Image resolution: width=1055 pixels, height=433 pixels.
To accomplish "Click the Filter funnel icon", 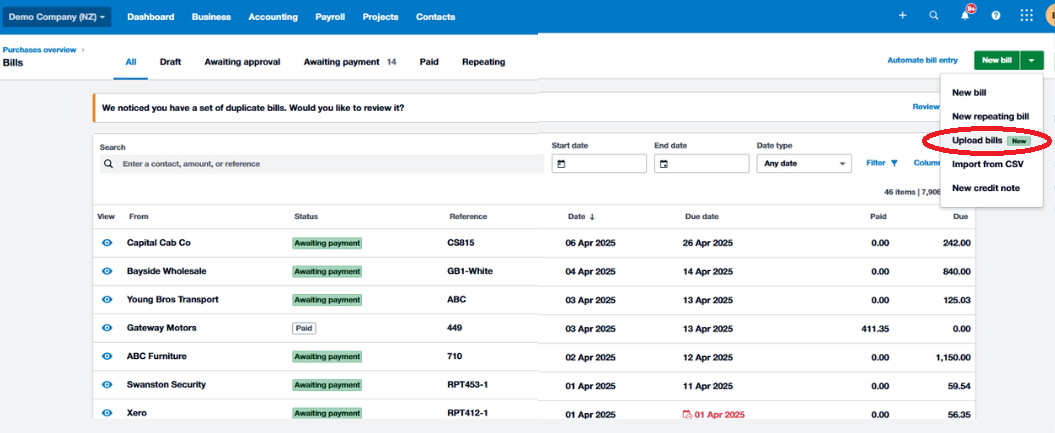I will point(894,163).
